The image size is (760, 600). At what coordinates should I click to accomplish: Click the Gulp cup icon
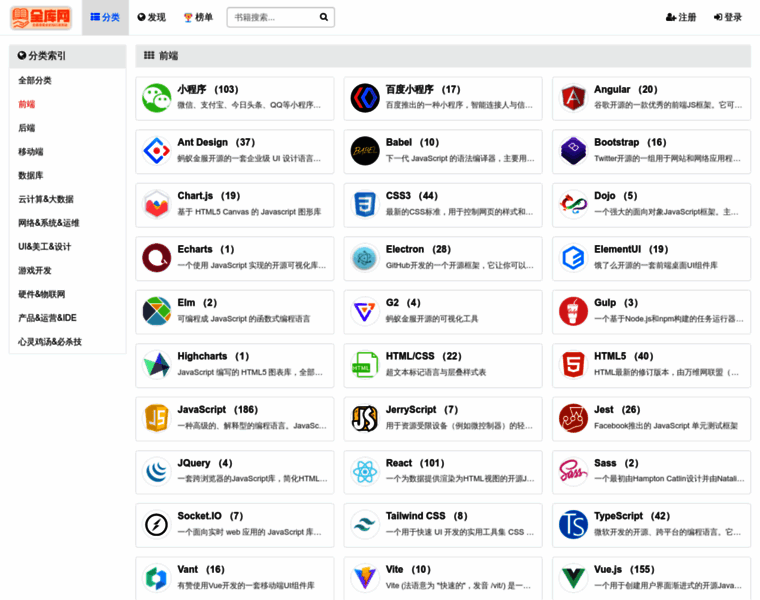[573, 311]
